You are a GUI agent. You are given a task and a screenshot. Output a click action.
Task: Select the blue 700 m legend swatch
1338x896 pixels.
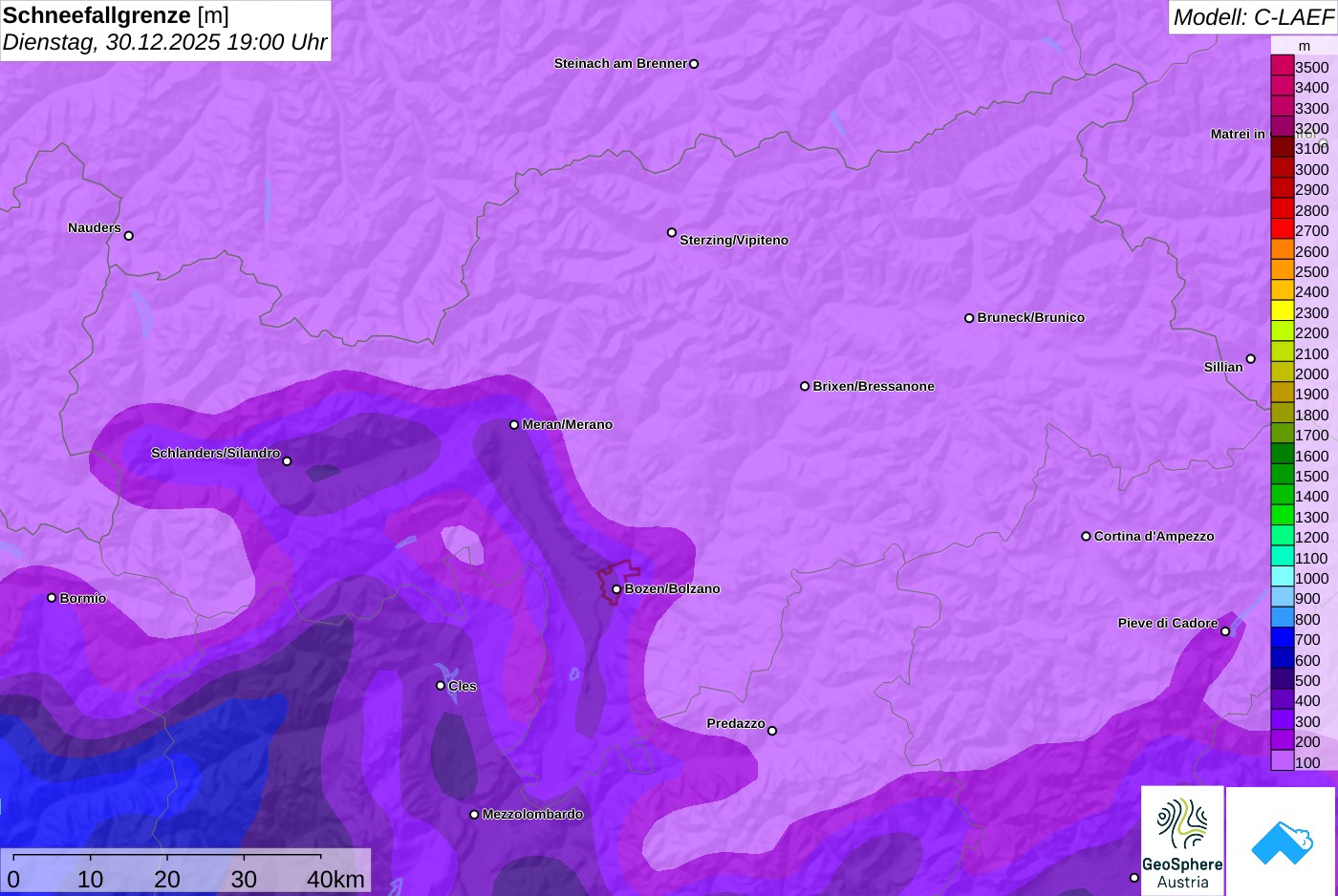click(1283, 638)
